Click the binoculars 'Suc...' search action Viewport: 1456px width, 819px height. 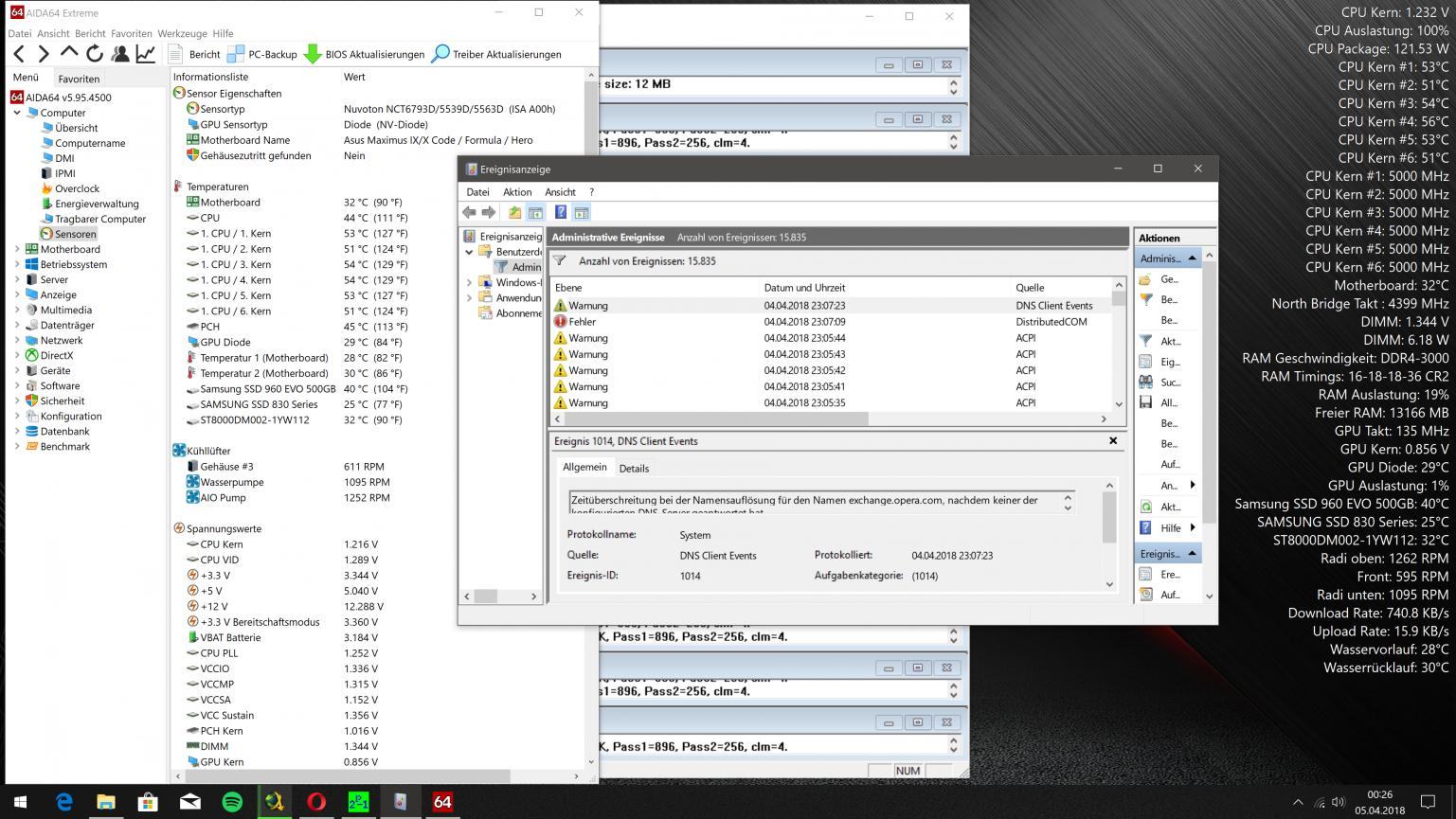1145,382
